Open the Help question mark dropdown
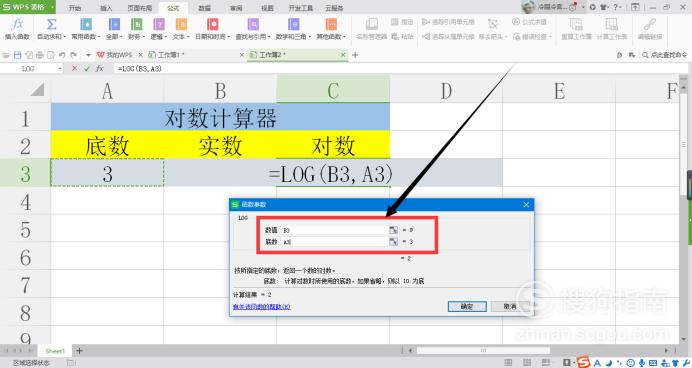This screenshot has height=368, width=692. (617, 7)
